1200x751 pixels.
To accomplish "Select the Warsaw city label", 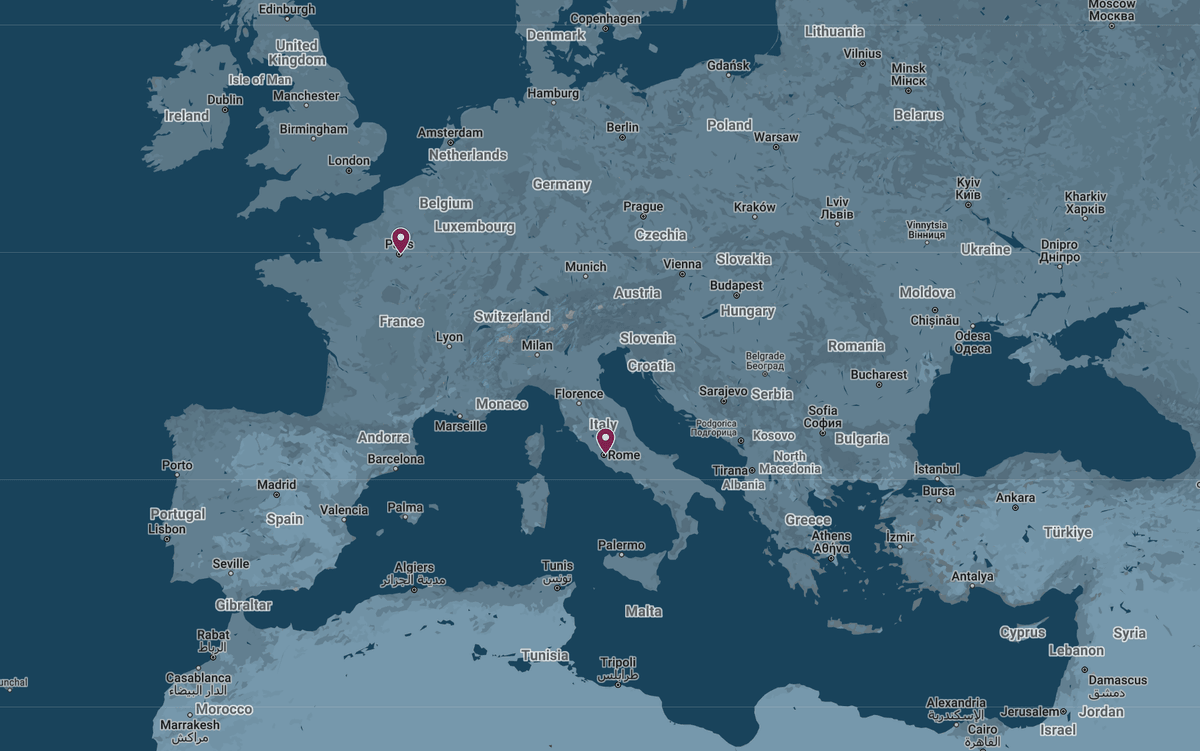I will point(776,137).
